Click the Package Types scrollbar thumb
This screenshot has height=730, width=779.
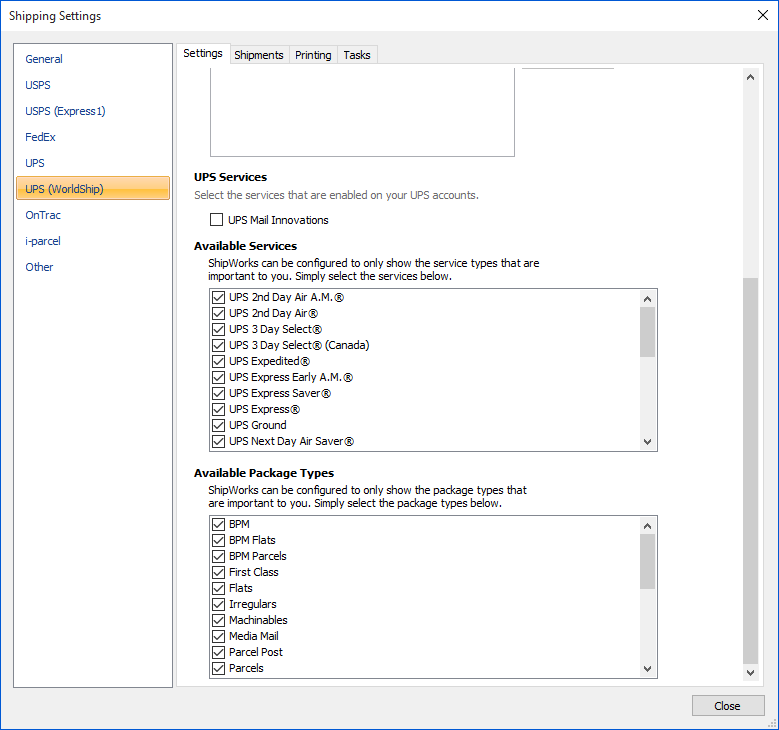[647, 562]
